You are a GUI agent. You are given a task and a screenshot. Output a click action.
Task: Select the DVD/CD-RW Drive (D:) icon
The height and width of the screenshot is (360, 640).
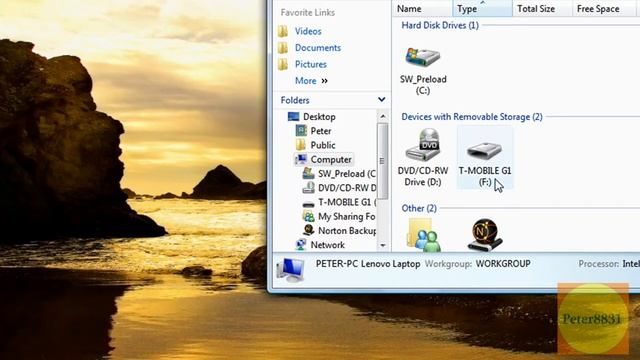pyautogui.click(x=423, y=145)
